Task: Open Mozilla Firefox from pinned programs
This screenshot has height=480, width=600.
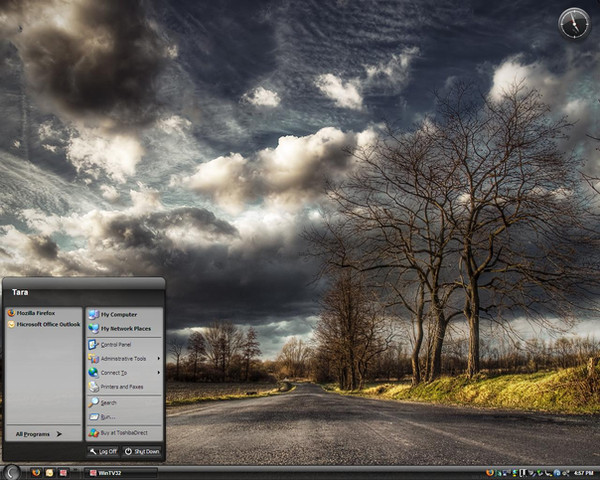Action: tap(44, 313)
